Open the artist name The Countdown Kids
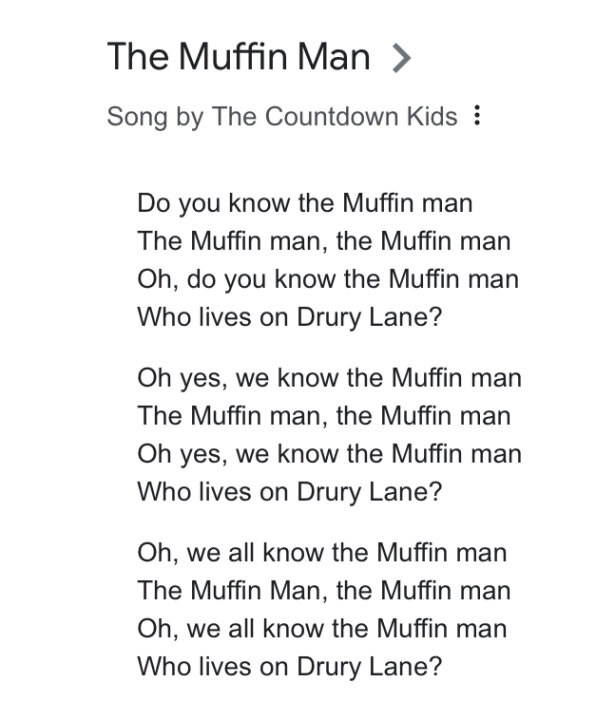Image resolution: width=615 pixels, height=720 pixels. 334,116
